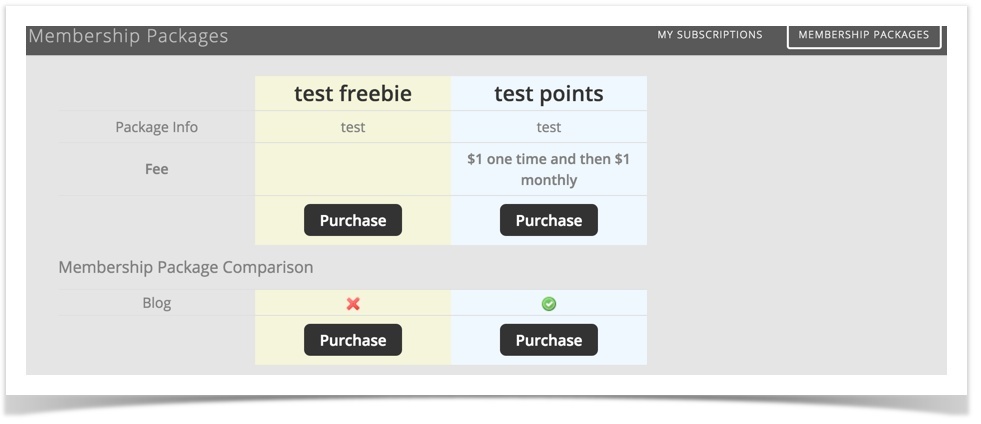Switch to the Membership Packages tab
Image resolution: width=981 pixels, height=424 pixels.
pyautogui.click(x=864, y=35)
